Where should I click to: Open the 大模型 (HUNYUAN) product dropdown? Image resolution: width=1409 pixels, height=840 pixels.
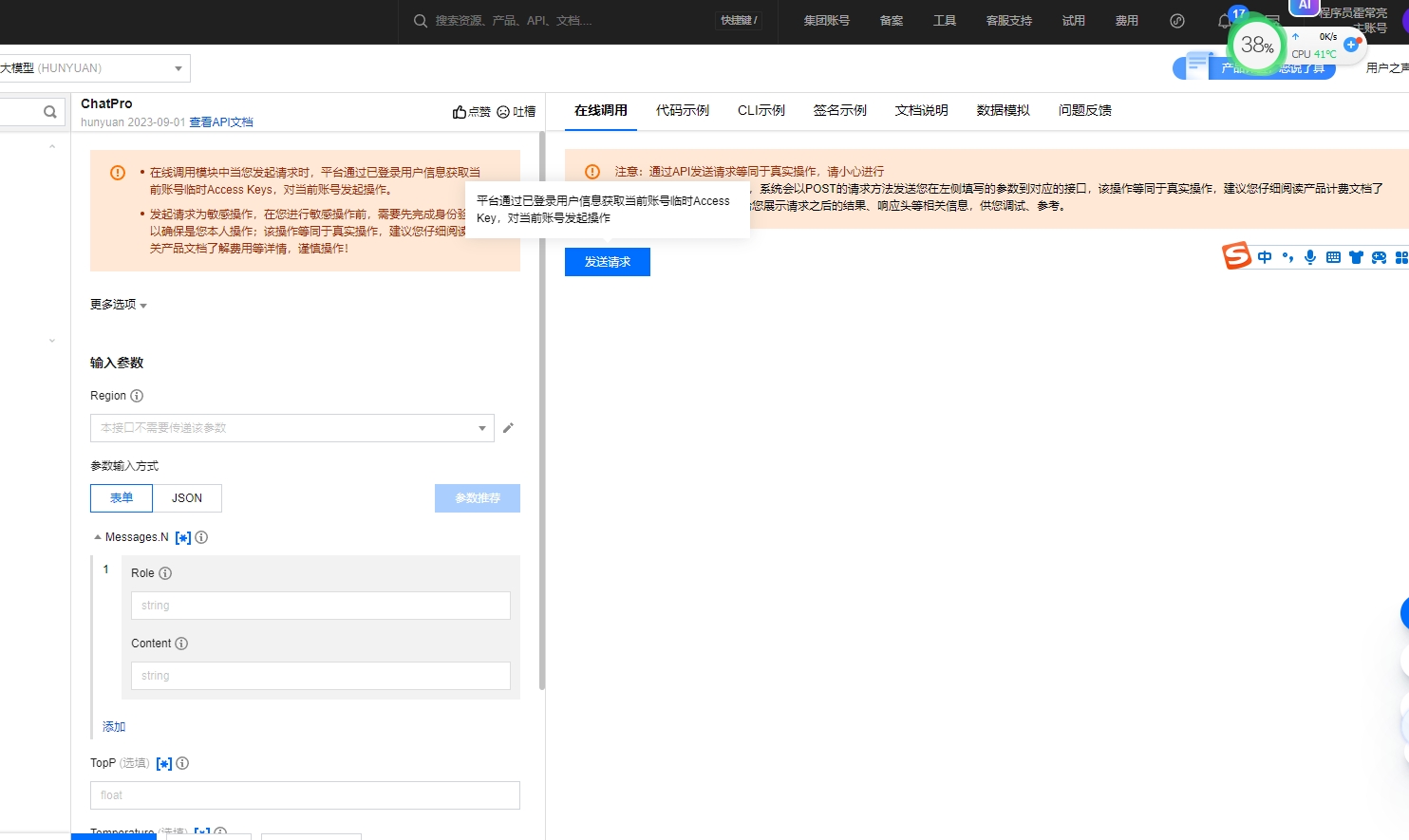point(94,68)
